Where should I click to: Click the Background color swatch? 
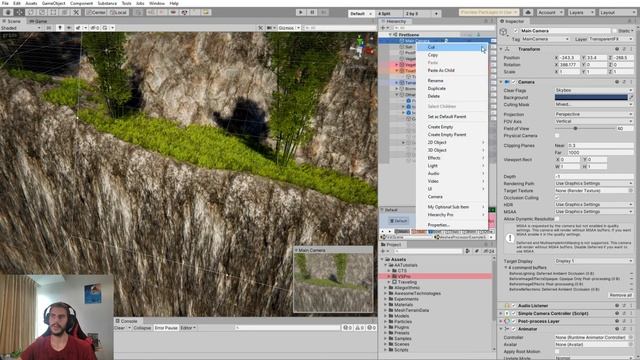coord(591,97)
